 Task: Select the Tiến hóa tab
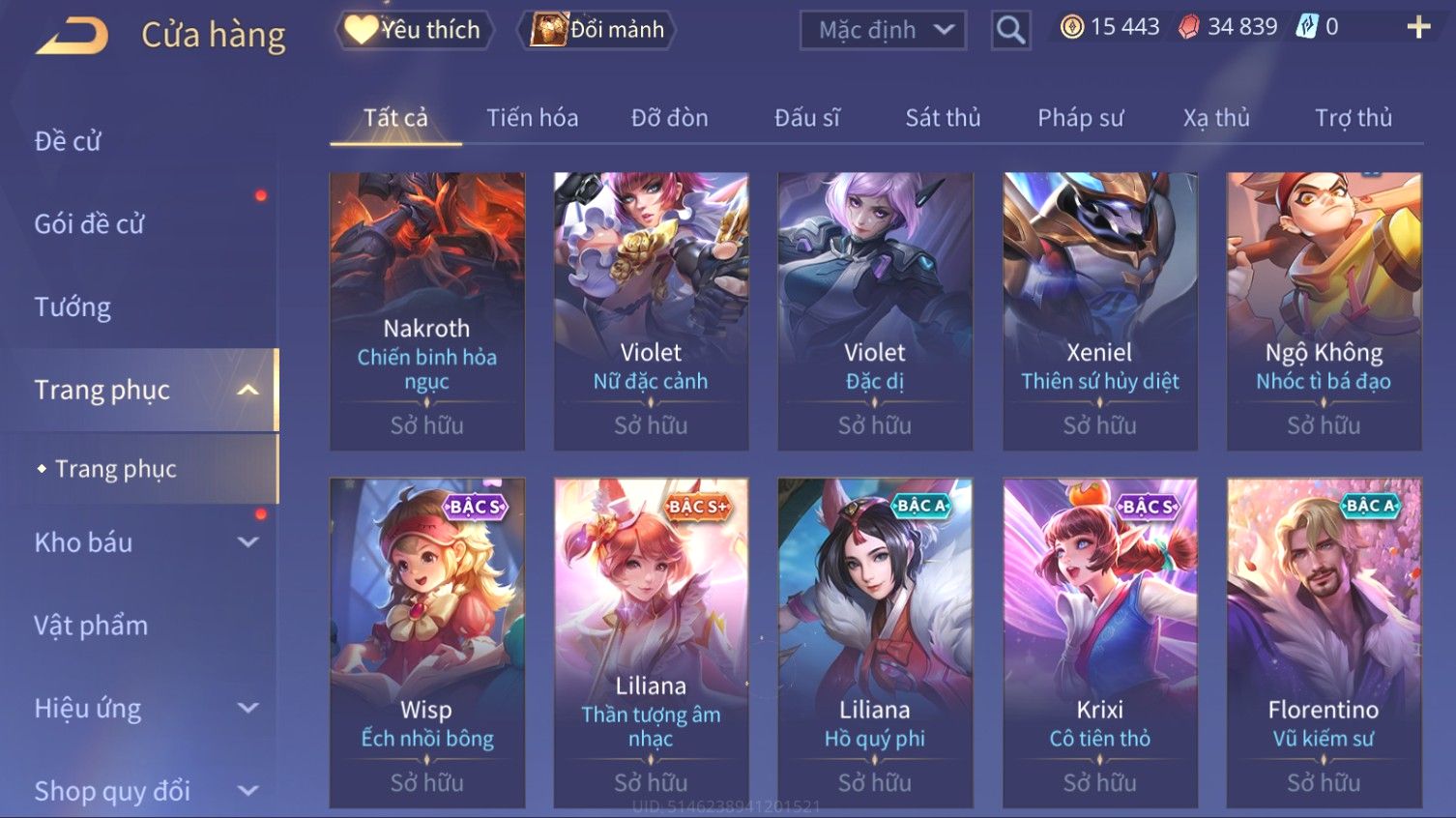(533, 118)
